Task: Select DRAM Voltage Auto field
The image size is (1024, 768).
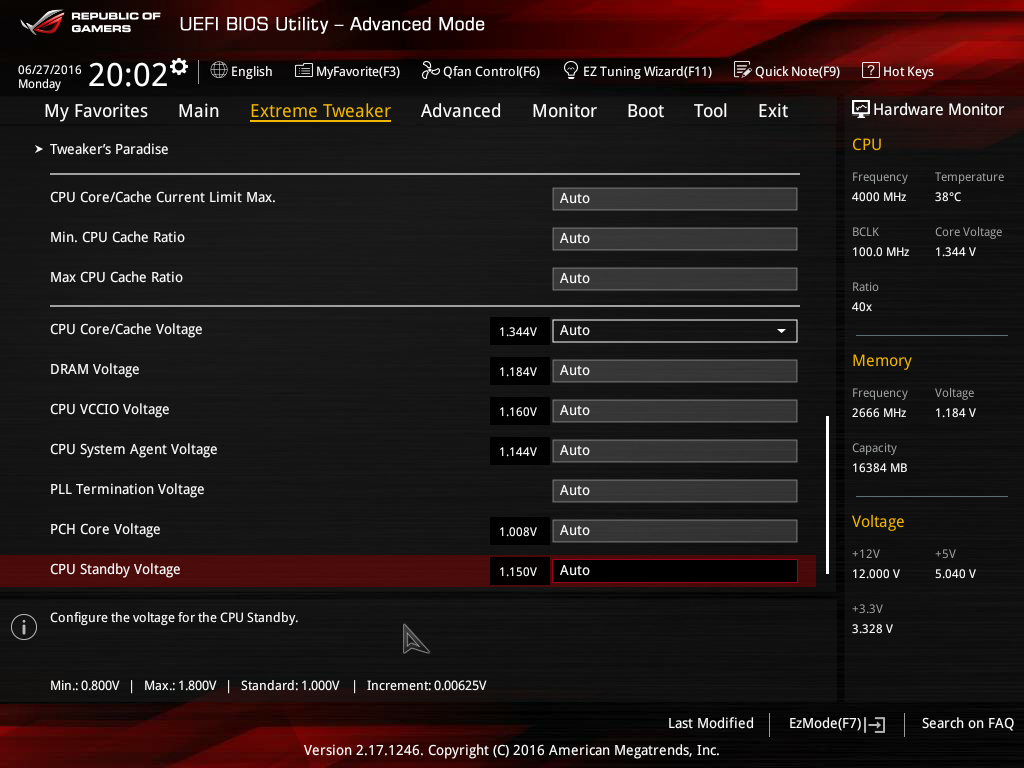Action: point(675,371)
